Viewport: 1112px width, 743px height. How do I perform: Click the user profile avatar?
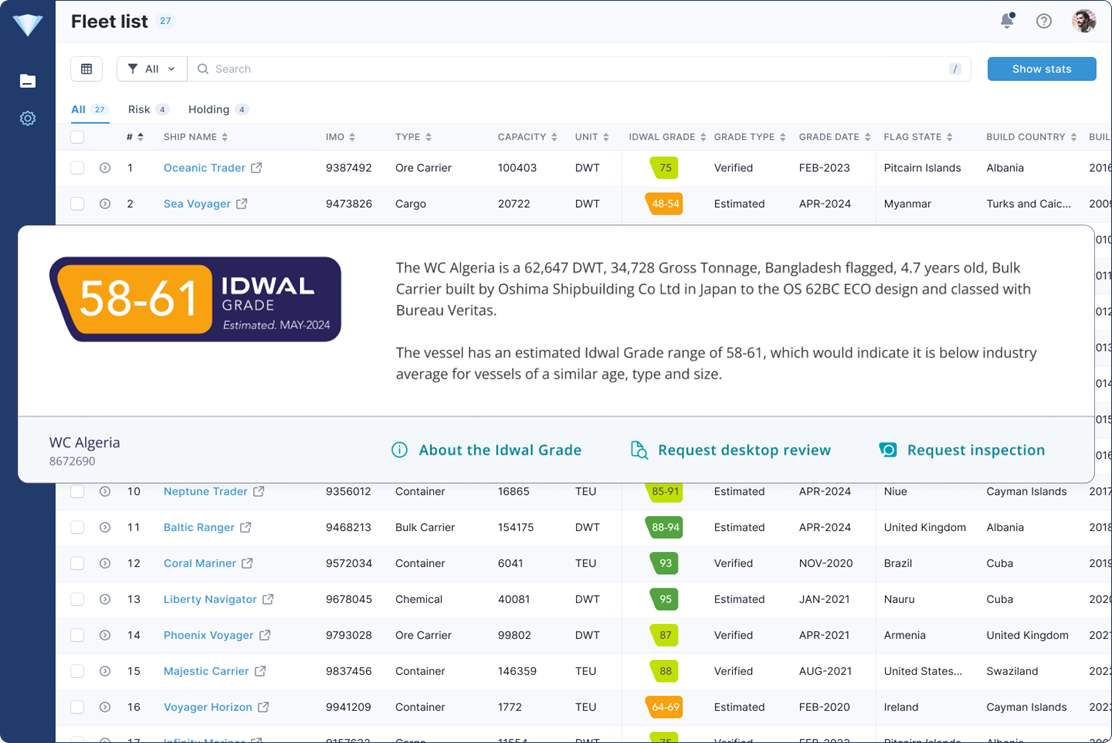1083,21
